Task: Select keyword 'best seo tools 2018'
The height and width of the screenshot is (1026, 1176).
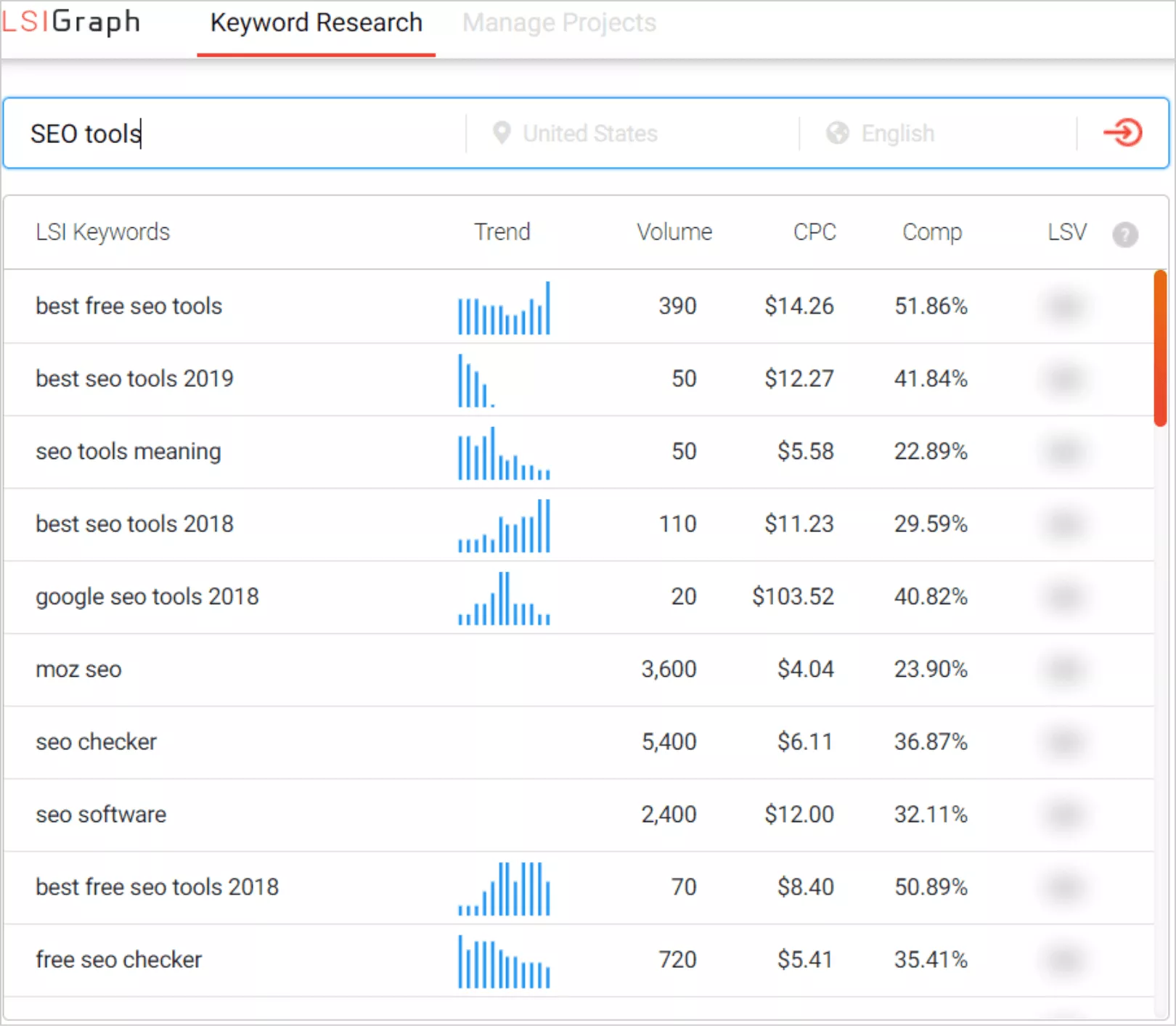Action: [x=134, y=524]
